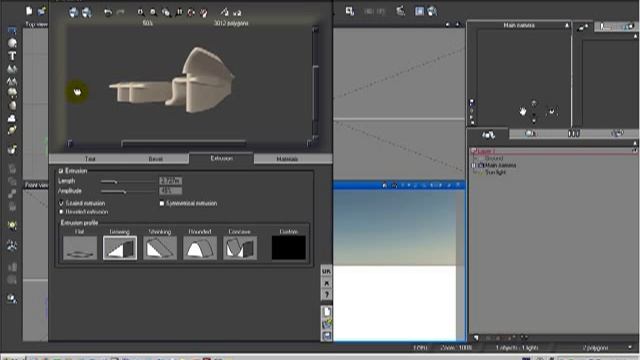Select the Sphere primitive tool in left toolbar

[12, 43]
